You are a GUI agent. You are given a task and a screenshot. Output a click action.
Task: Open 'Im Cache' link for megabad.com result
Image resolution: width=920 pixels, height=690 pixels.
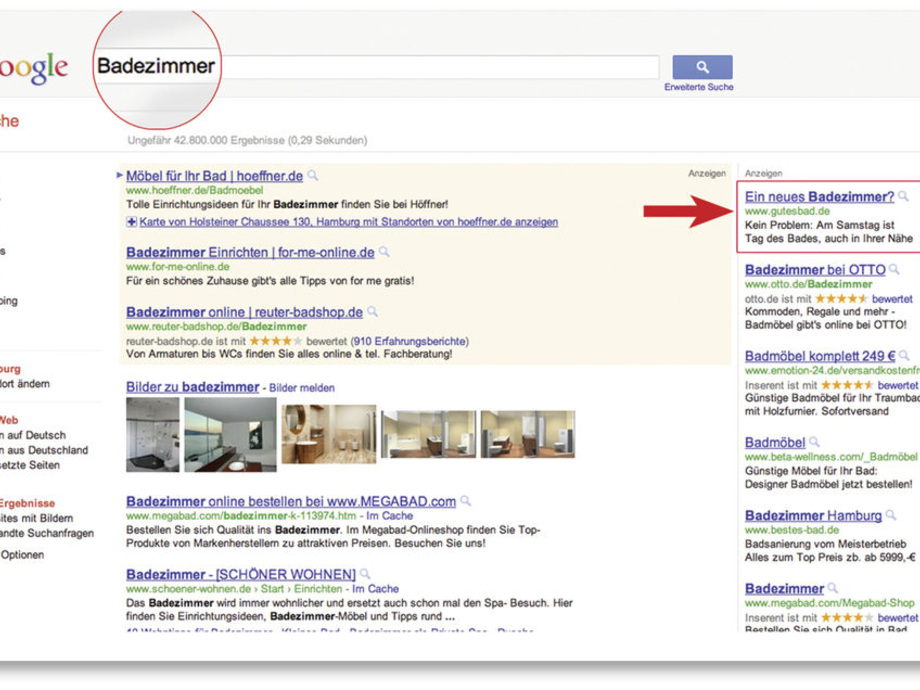click(390, 516)
